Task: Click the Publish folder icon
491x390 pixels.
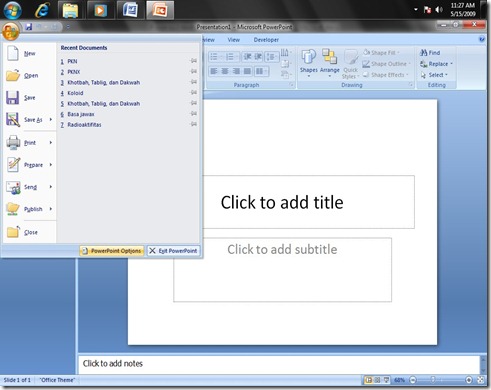Action: (x=13, y=209)
